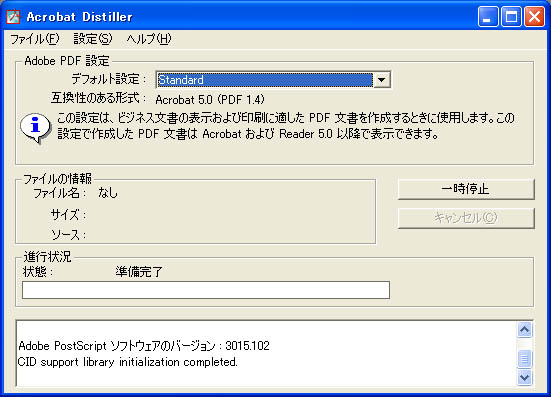This screenshot has width=551, height=397.
Task: Open the ヘルプ(H) menu
Action: [149, 39]
